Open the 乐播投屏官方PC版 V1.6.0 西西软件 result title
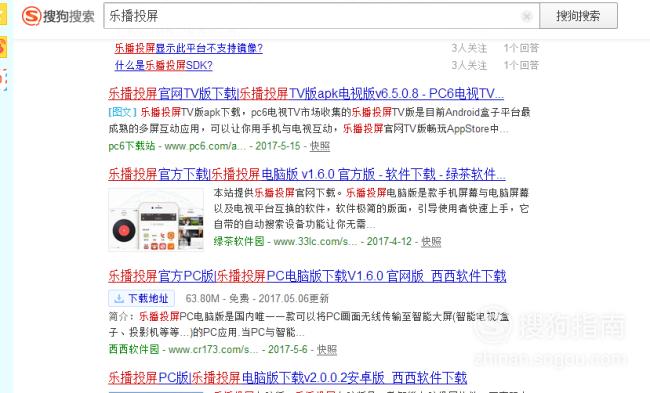The height and width of the screenshot is (393, 650). 307,276
